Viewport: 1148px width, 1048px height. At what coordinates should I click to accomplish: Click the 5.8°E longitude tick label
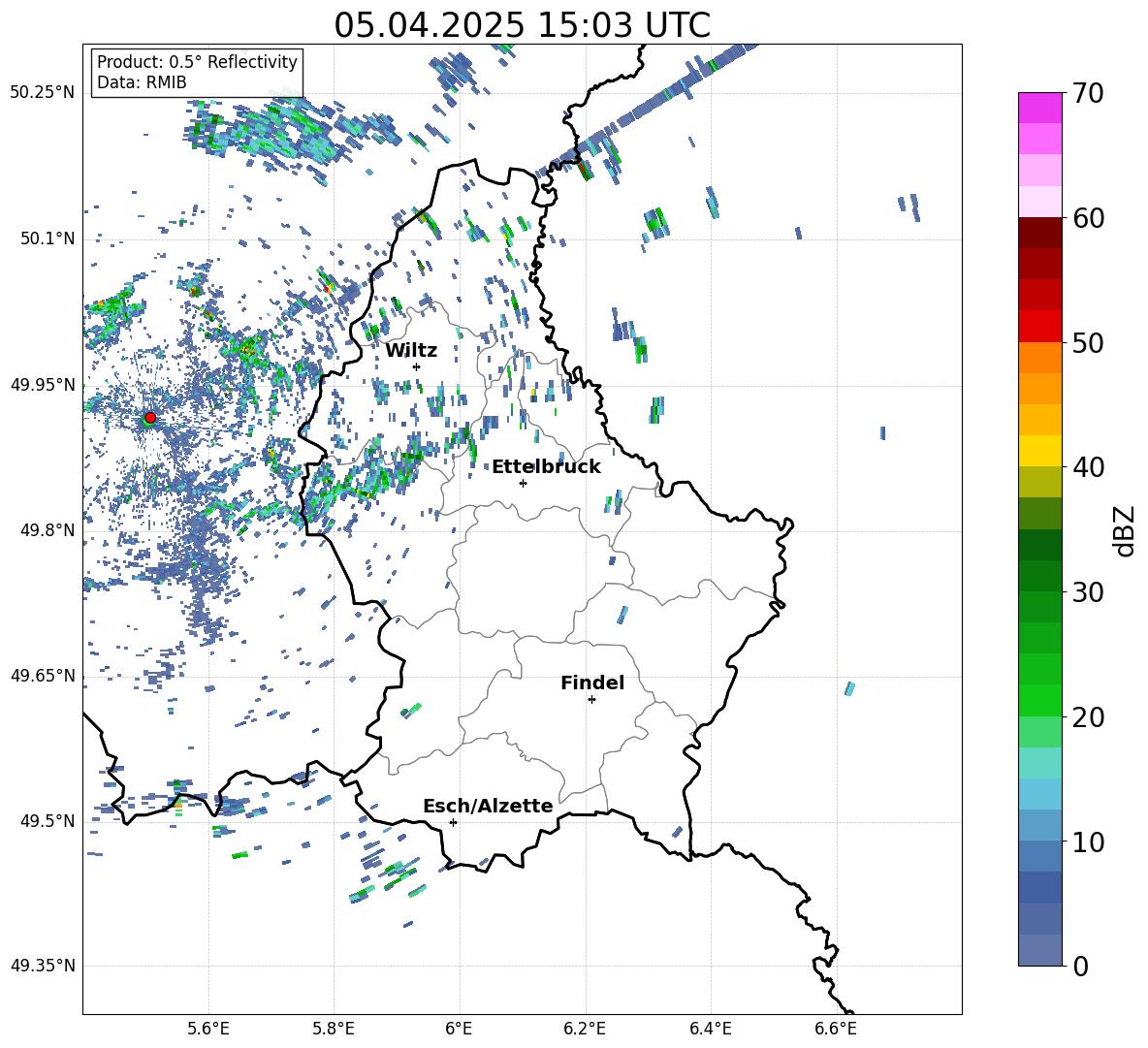334,1029
